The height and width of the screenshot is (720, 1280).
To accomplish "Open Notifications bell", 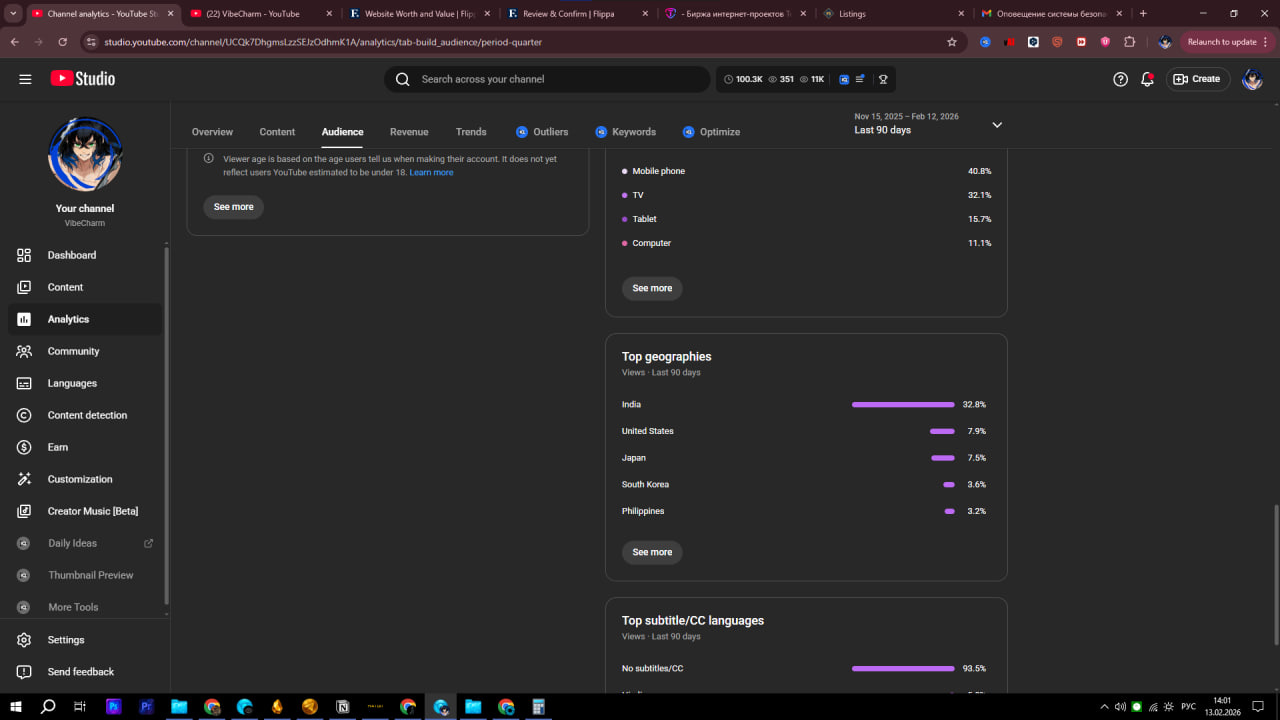I will click(x=1147, y=79).
